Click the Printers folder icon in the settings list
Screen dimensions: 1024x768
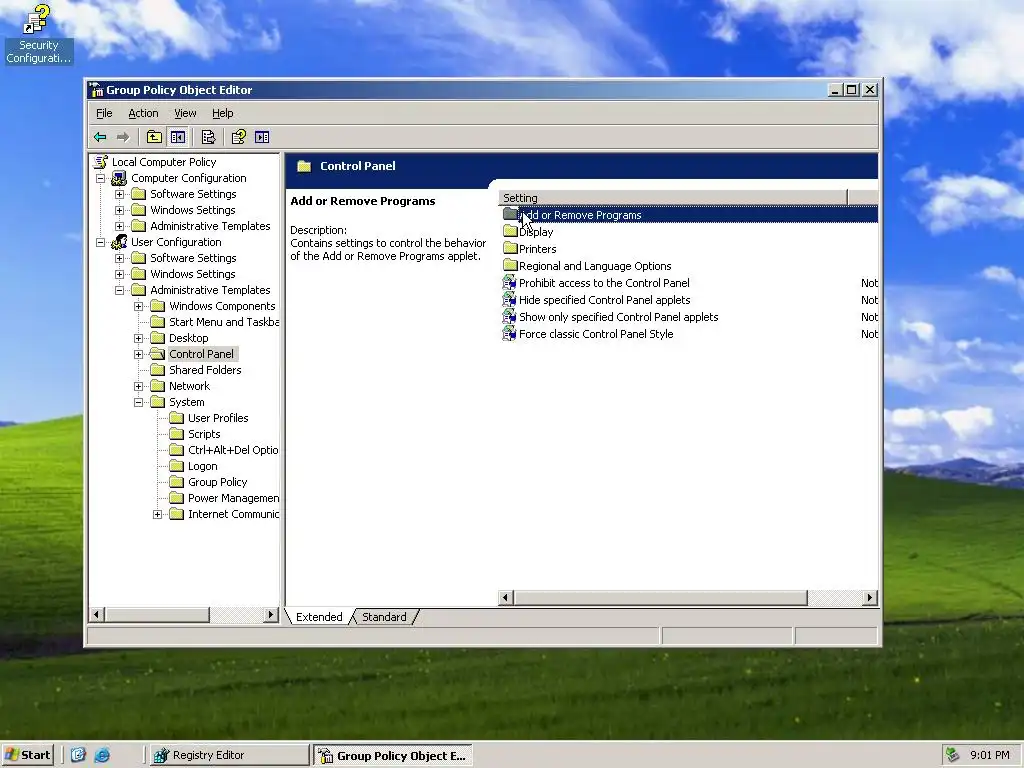pos(510,248)
